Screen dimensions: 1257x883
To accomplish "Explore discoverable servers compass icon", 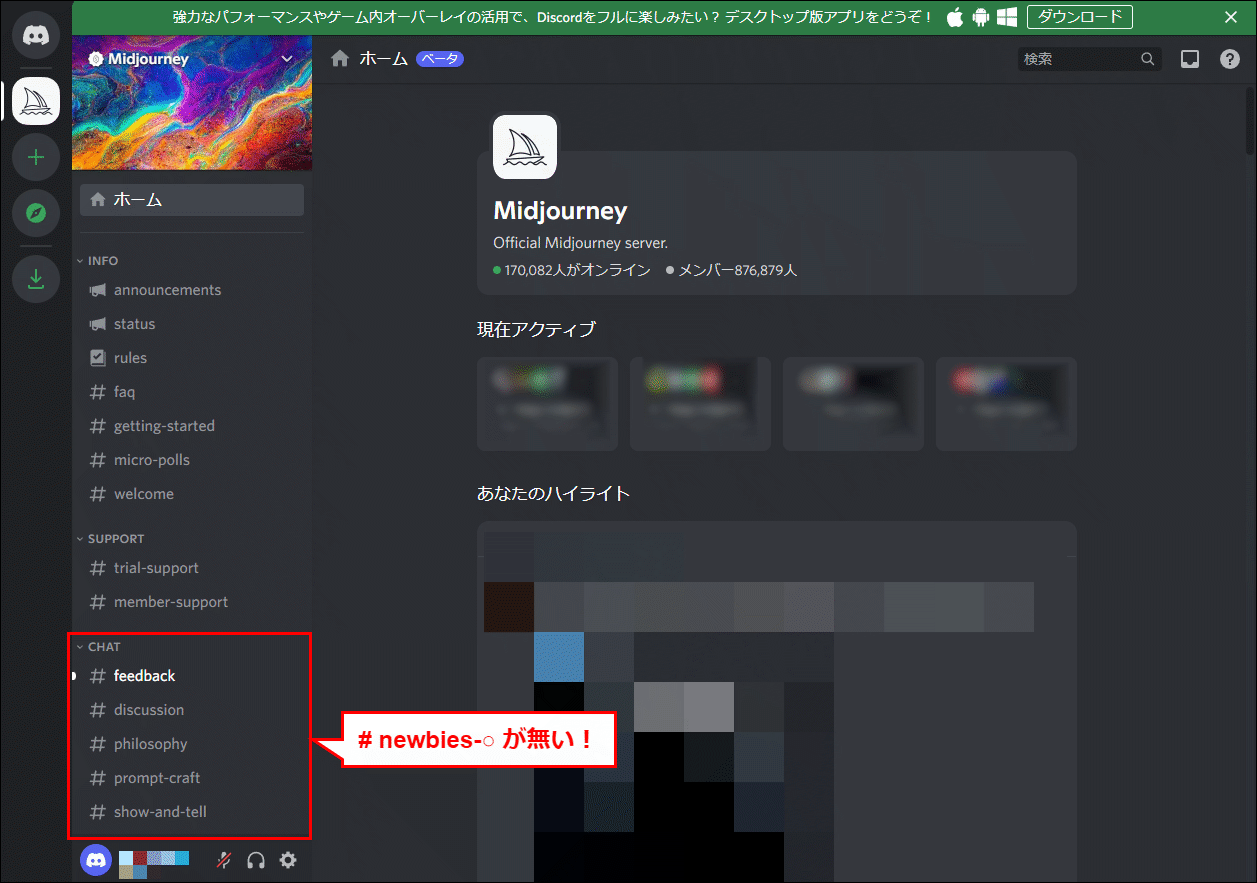I will 36,213.
